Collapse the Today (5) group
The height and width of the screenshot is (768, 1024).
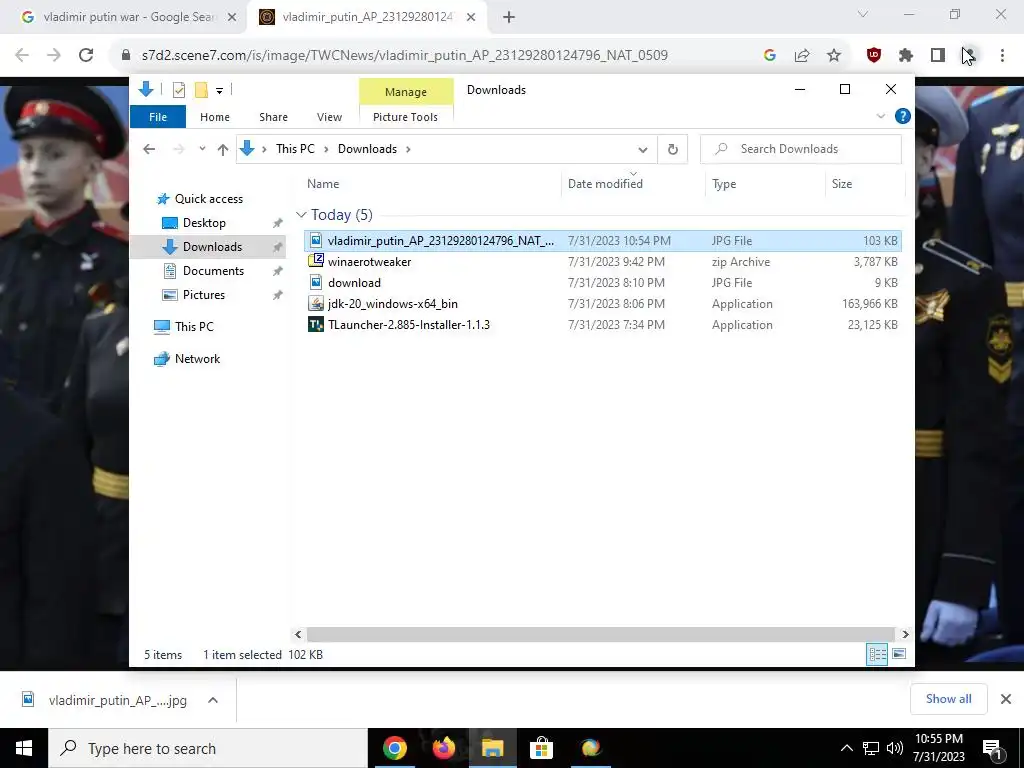point(301,215)
